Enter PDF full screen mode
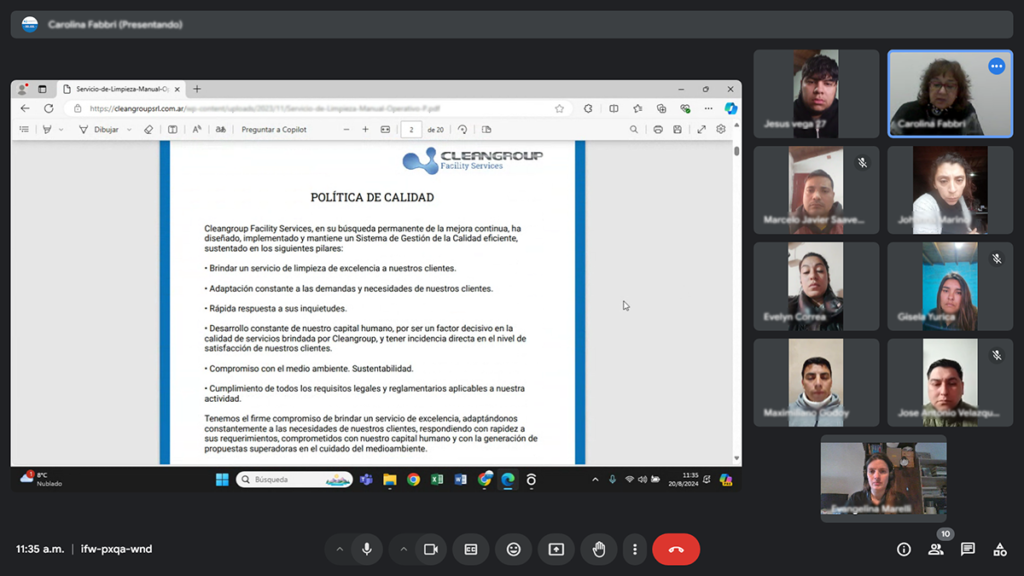 (x=701, y=129)
